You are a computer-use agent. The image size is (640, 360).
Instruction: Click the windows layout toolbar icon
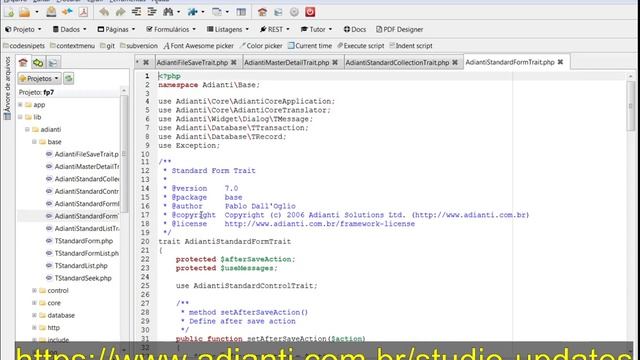coord(217,12)
